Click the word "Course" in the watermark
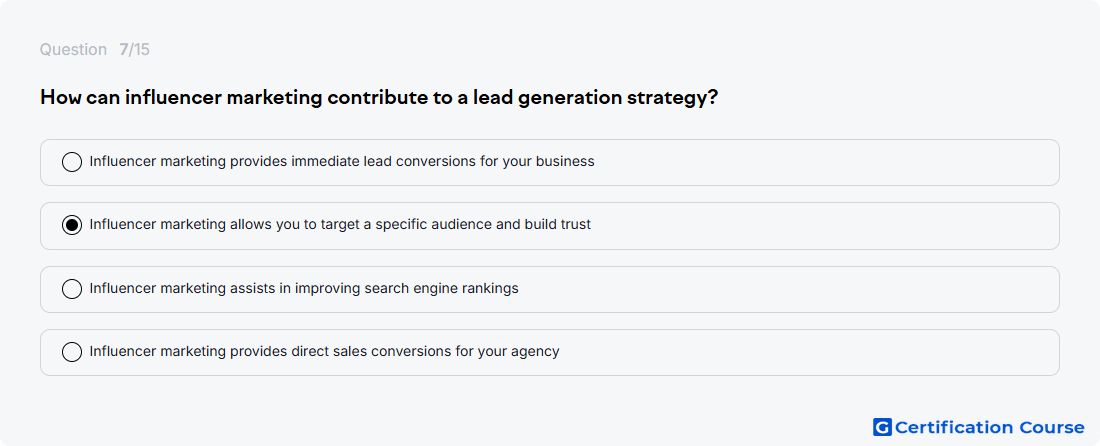Image resolution: width=1100 pixels, height=446 pixels. [1052, 427]
